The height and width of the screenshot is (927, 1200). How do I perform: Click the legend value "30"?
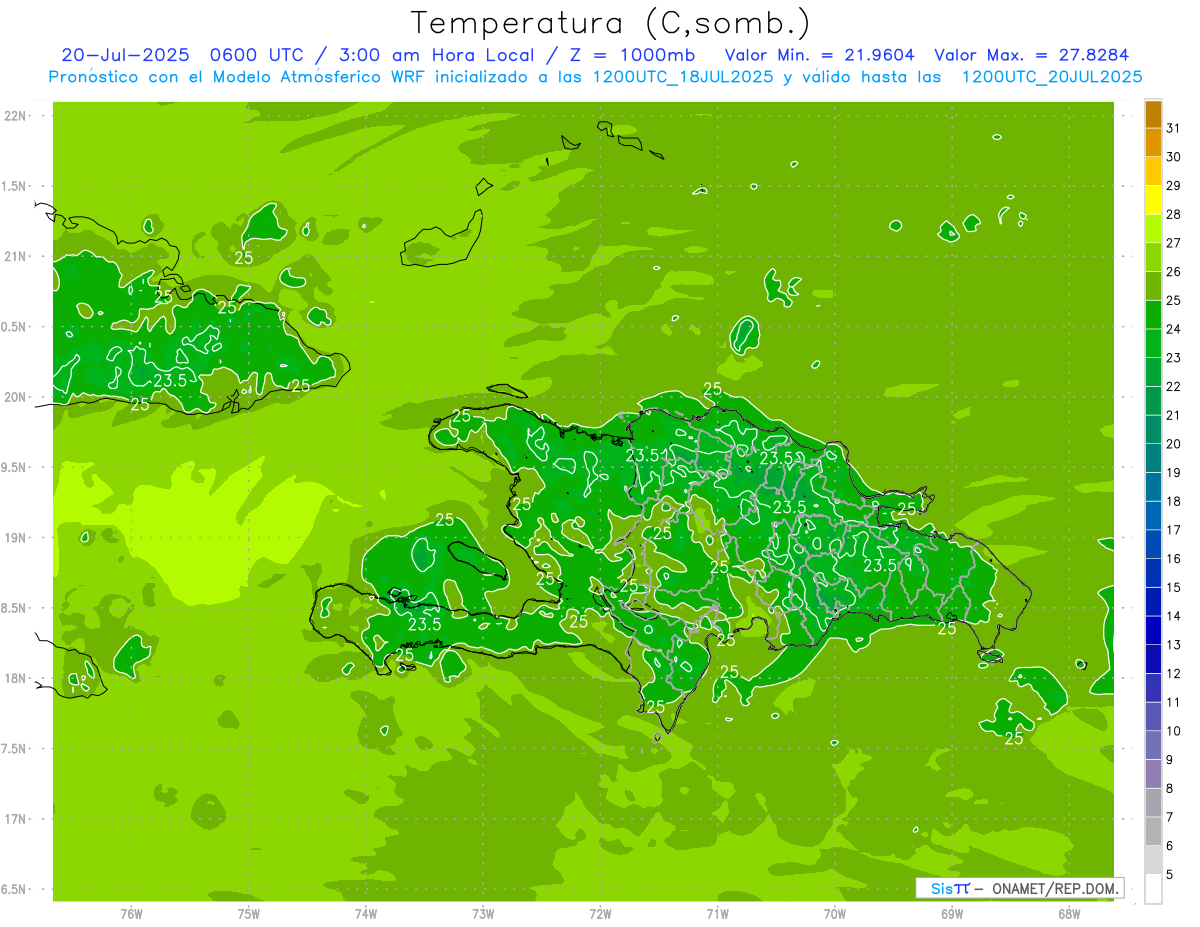click(1173, 157)
